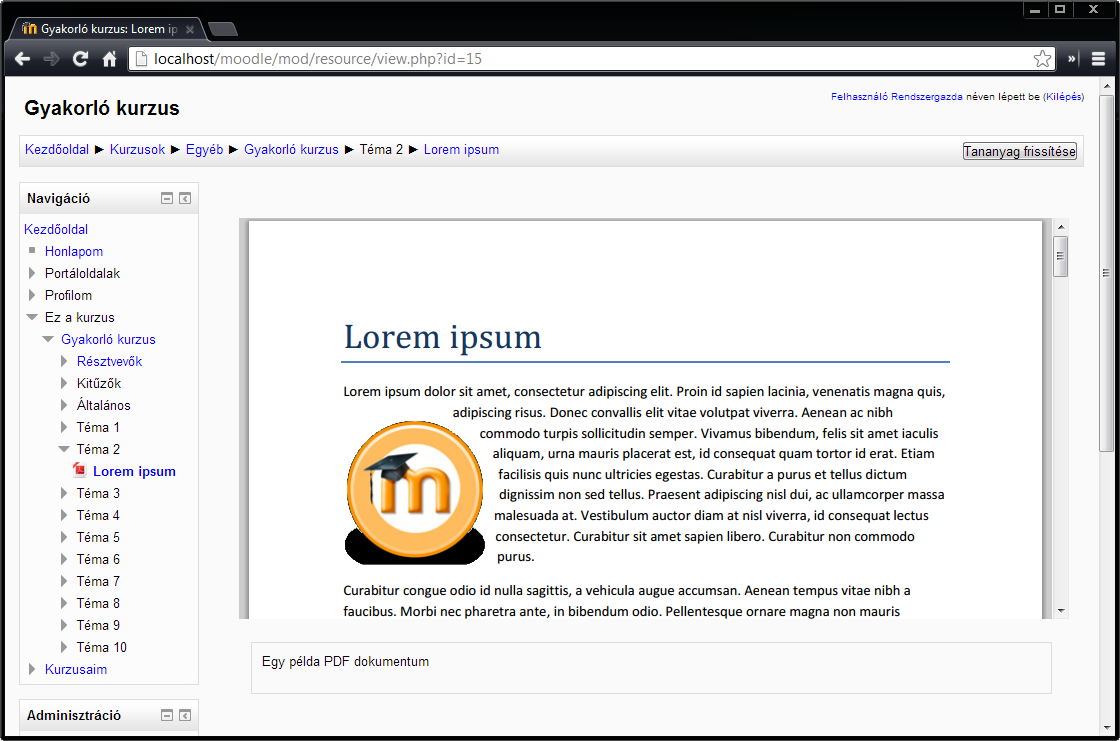Click the Gyakorló kurzus page heading
The image size is (1120, 741).
point(102,108)
